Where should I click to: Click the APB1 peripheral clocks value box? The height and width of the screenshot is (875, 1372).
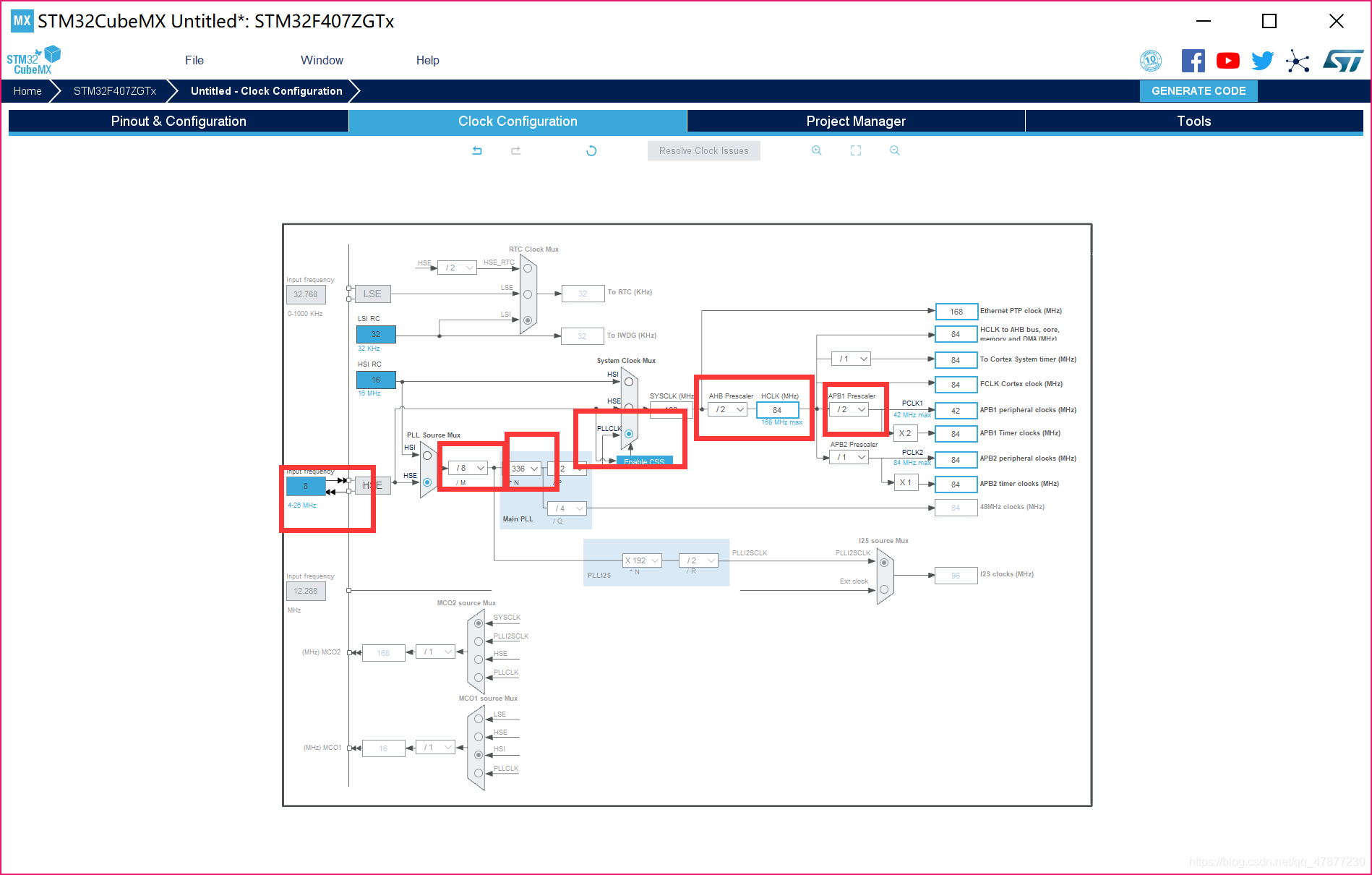point(956,411)
